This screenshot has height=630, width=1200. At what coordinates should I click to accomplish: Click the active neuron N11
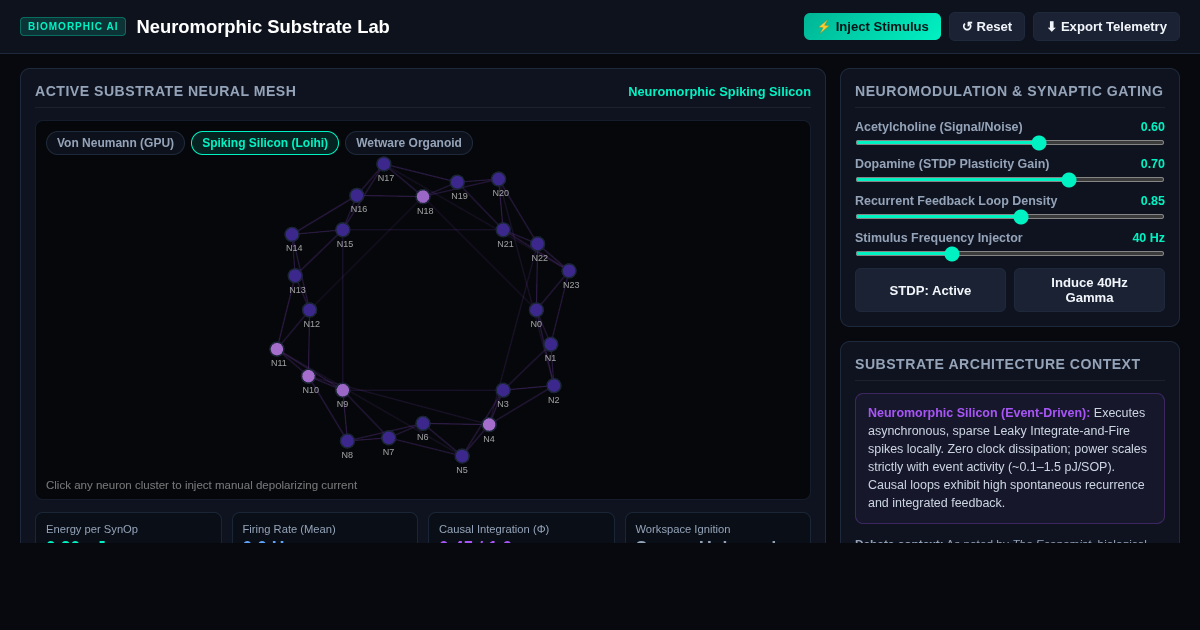(x=277, y=349)
